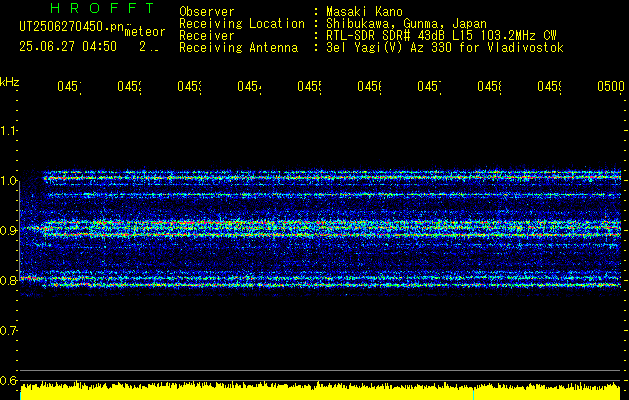Select the file name UT2506270450.pn
The height and width of the screenshot is (400, 629).
(x=71, y=26)
